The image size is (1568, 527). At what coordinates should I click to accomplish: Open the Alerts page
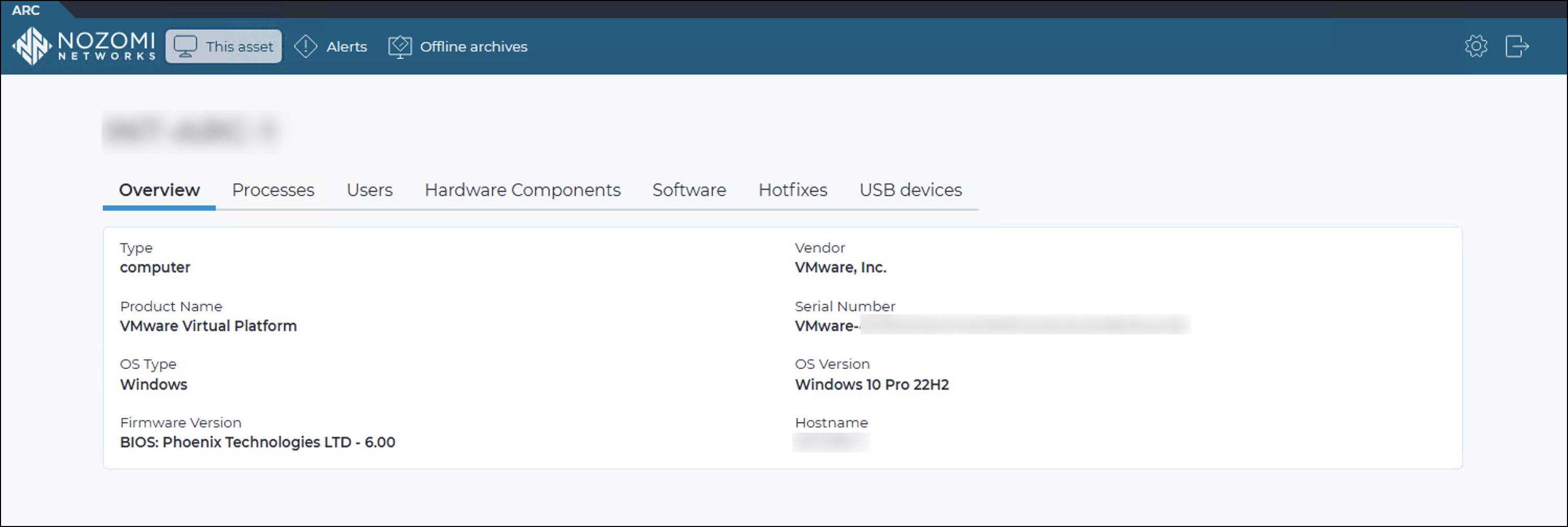pos(331,46)
